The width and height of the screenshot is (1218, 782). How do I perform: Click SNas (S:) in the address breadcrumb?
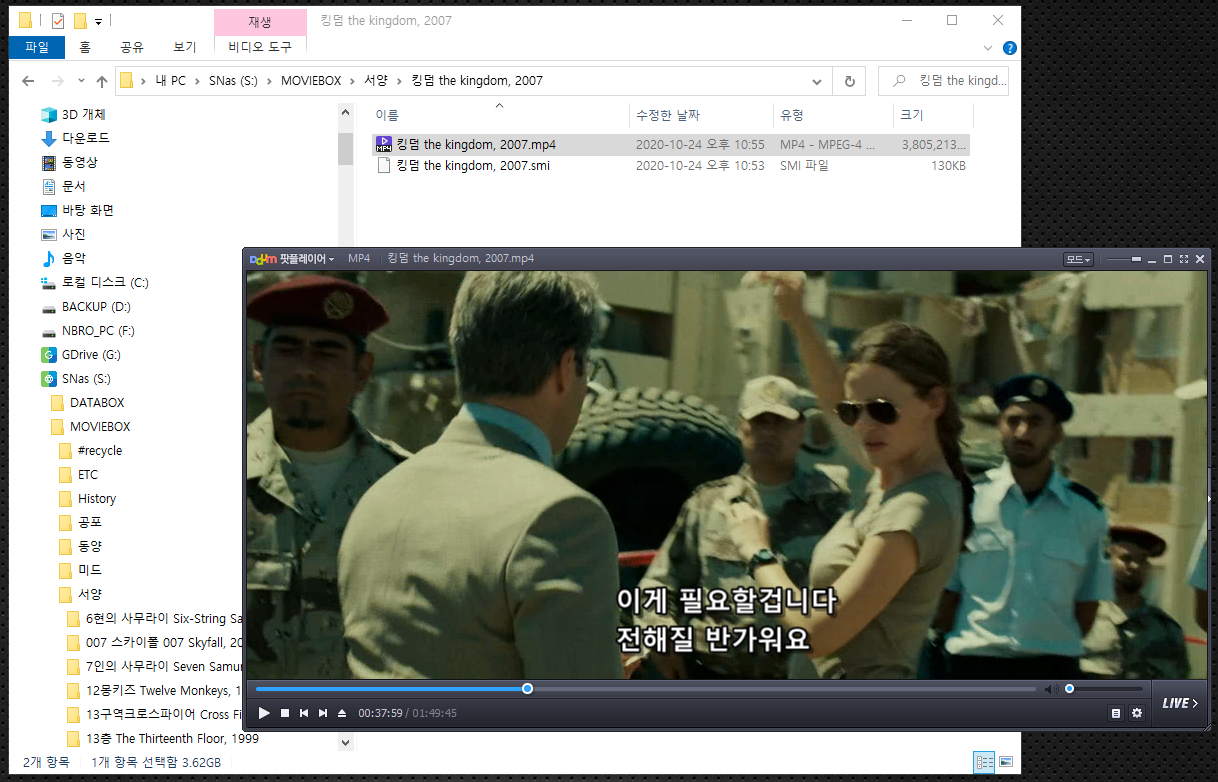(233, 81)
